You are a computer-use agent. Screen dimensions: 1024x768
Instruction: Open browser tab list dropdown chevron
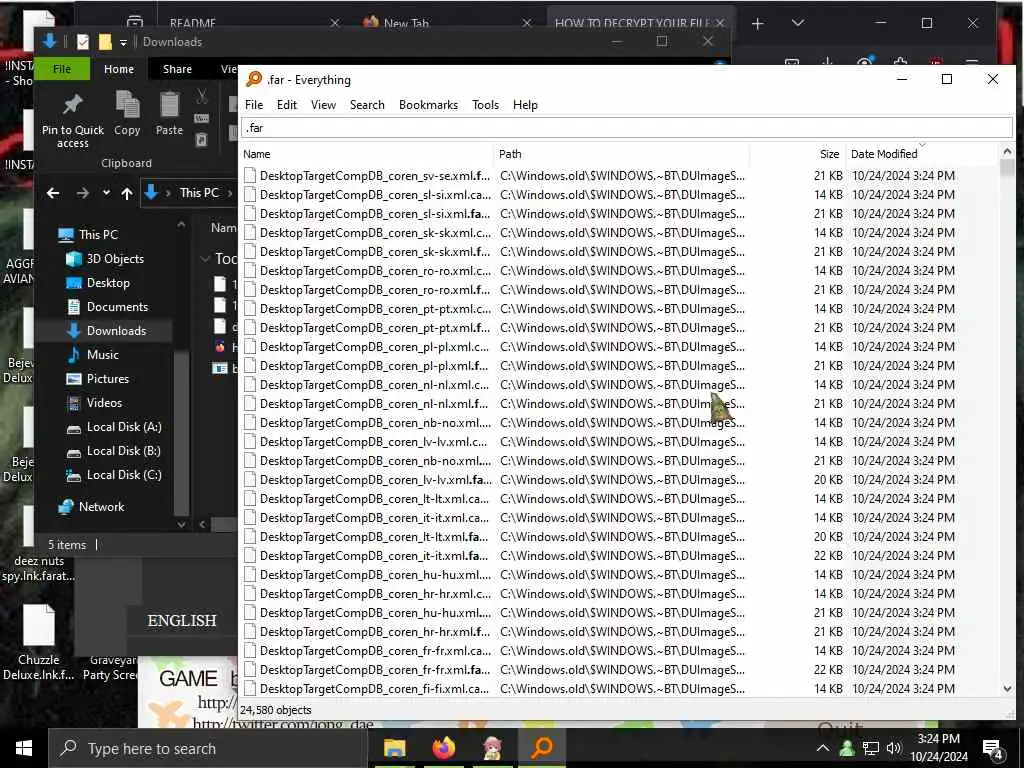click(797, 24)
